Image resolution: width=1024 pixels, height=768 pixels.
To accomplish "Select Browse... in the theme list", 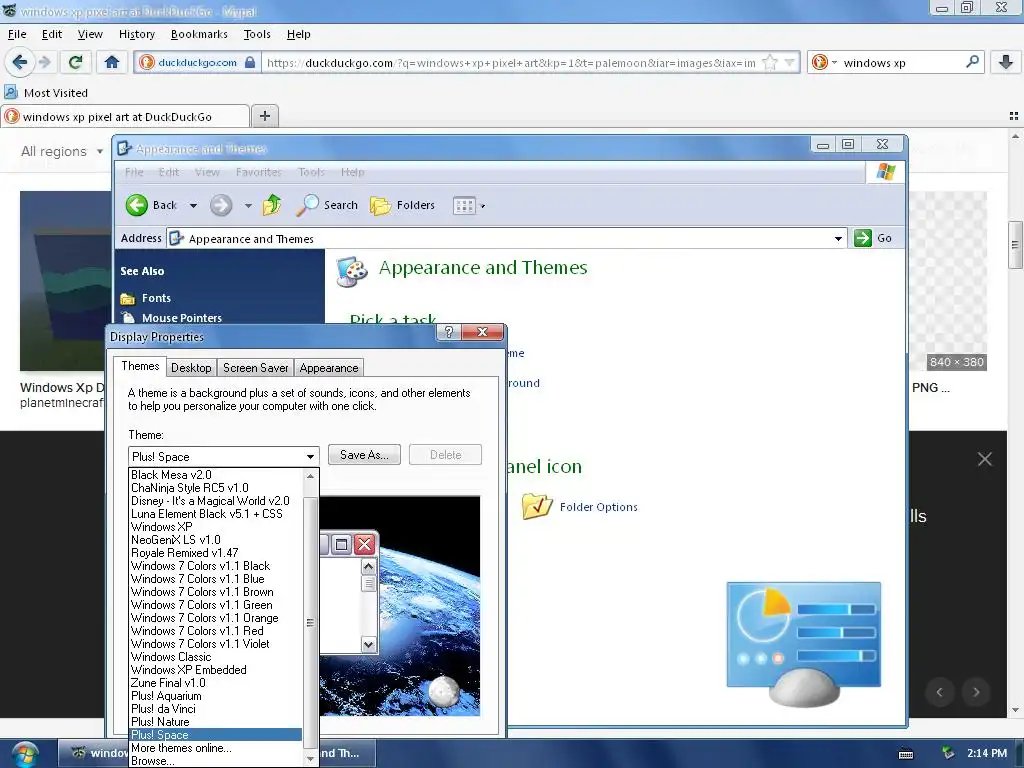I will click(x=216, y=761).
